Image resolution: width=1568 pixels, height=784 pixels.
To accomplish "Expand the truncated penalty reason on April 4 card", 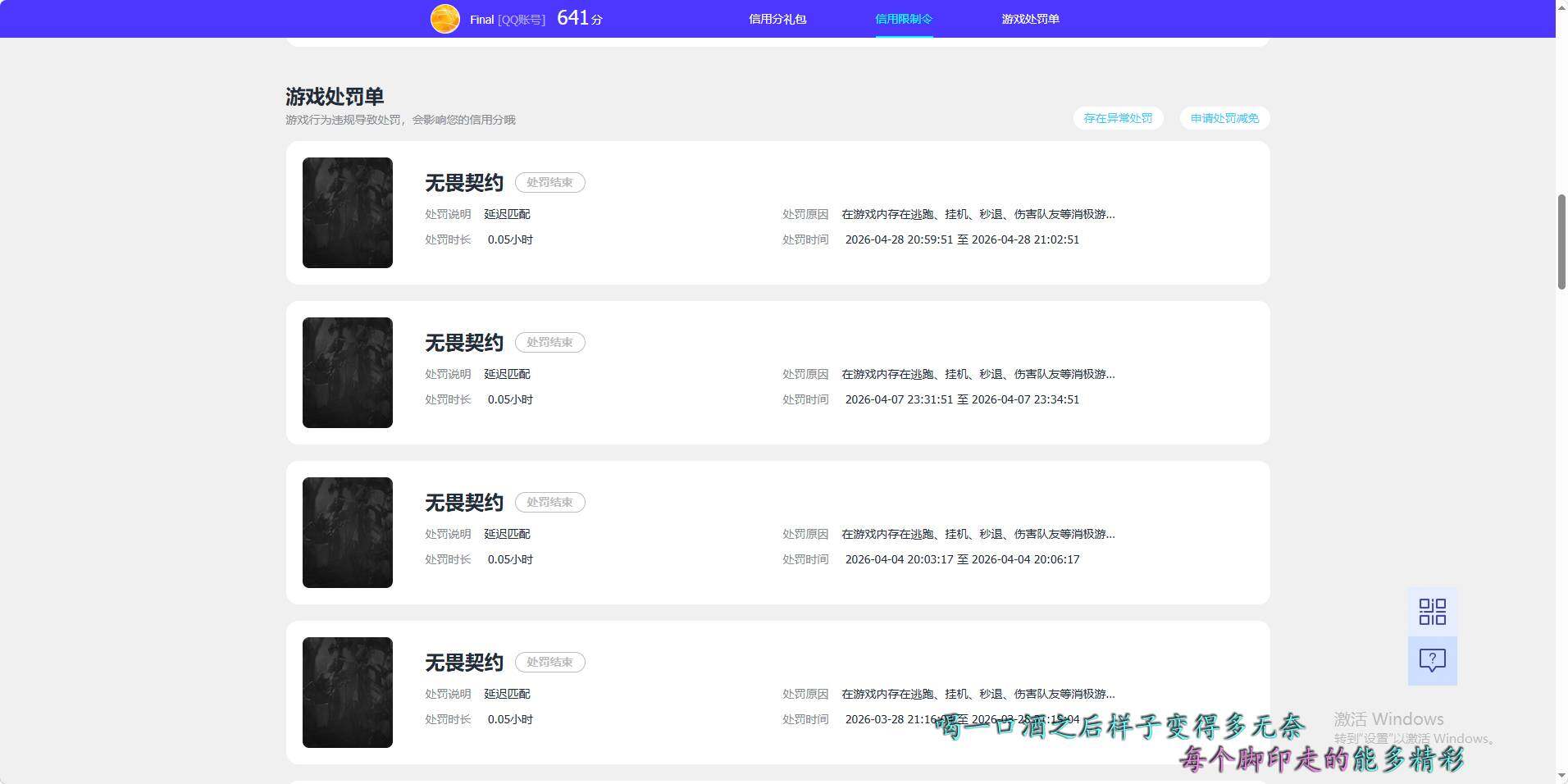I will tap(976, 534).
